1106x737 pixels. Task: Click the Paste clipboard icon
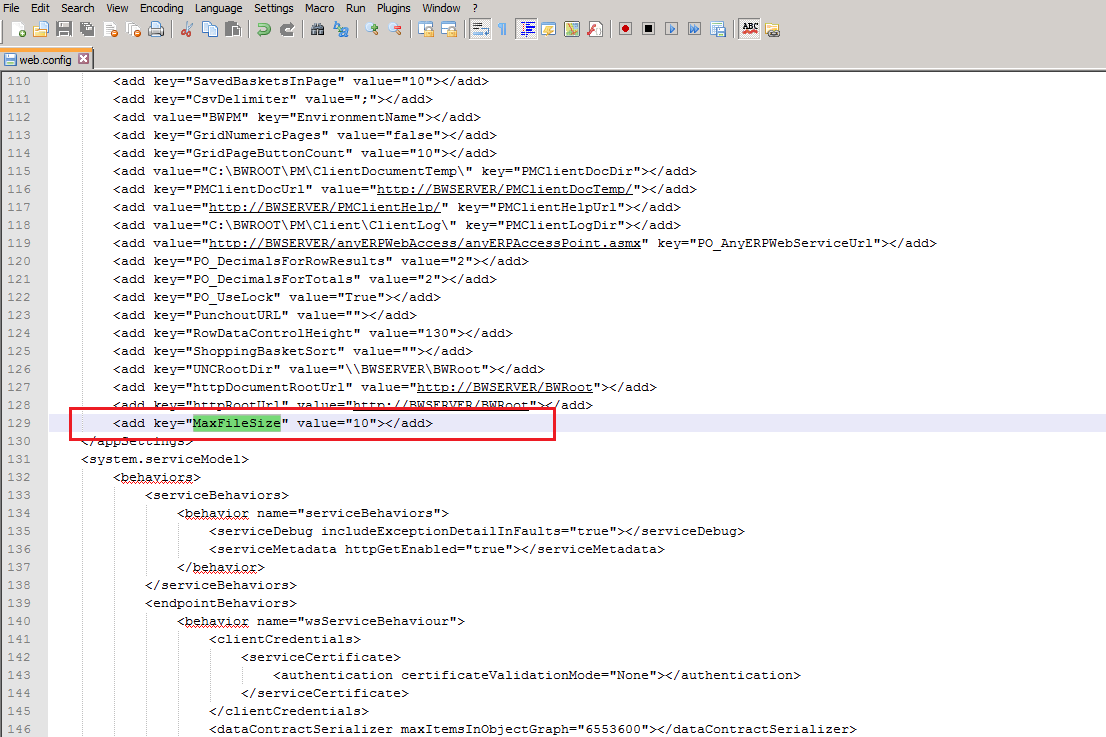click(x=233, y=30)
